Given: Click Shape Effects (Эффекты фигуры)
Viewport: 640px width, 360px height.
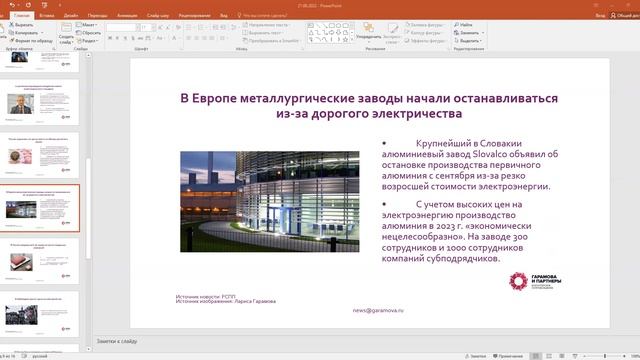Looking at the screenshot, I should 425,41.
